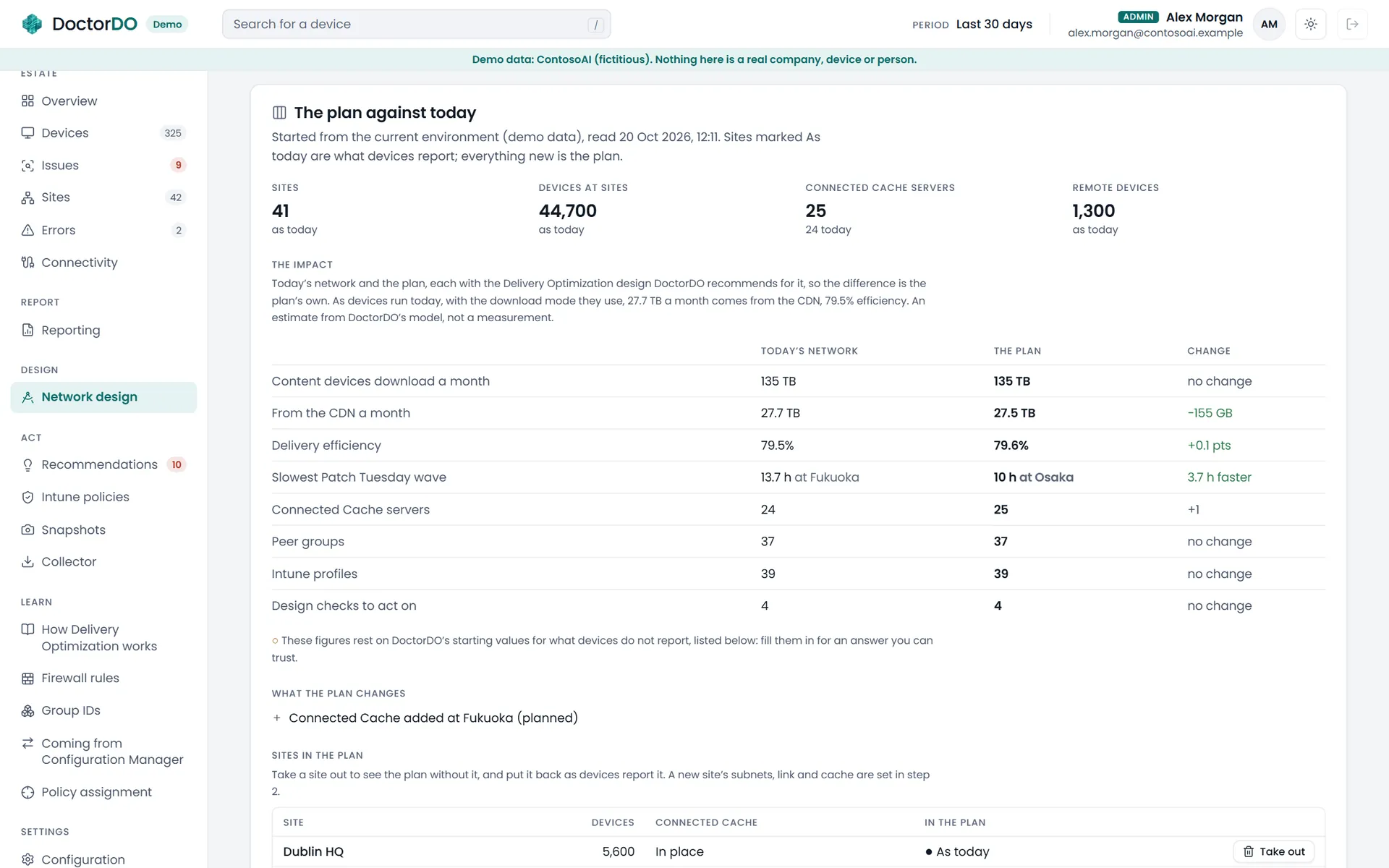
Task: Open Devices in the sidebar
Action: point(103,133)
